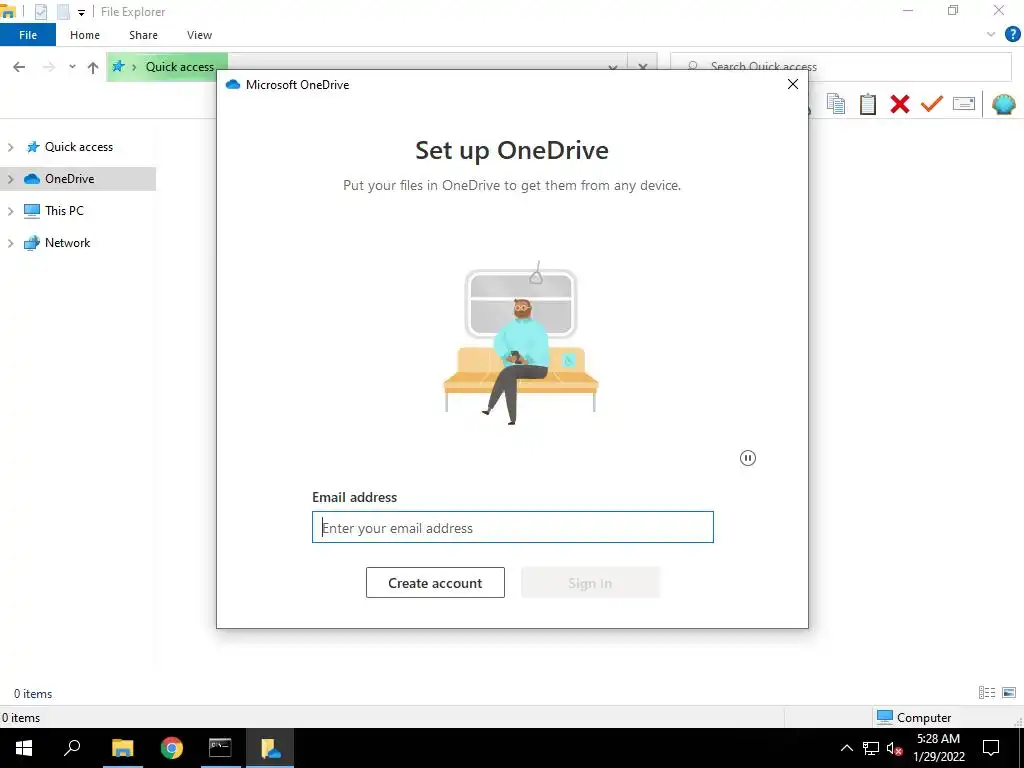1024x768 pixels.
Task: Select OneDrive in navigation pane
Action: pos(69,179)
